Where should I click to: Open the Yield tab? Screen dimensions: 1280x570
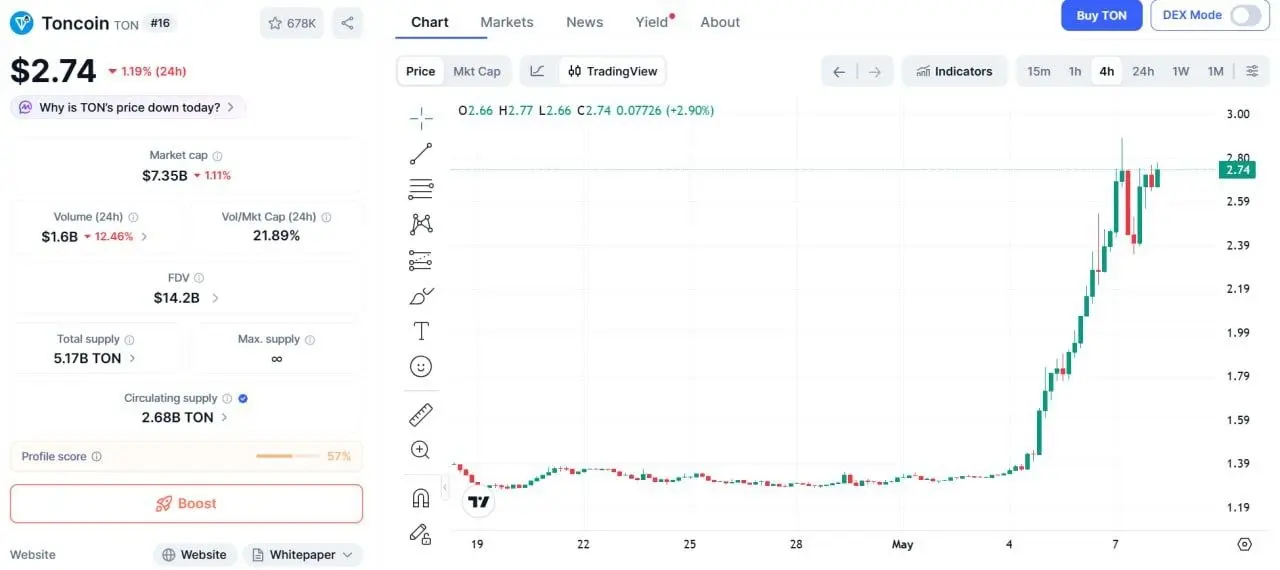(652, 22)
